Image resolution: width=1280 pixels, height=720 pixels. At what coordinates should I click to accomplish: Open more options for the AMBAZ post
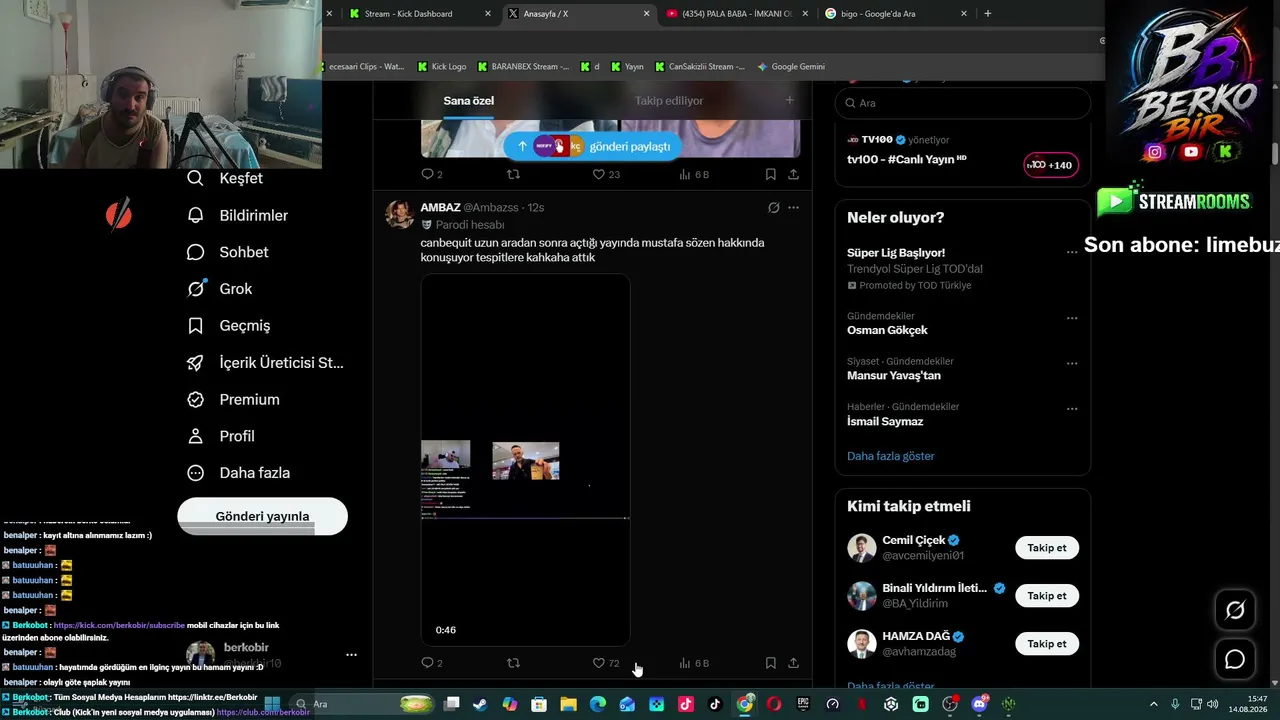click(793, 208)
